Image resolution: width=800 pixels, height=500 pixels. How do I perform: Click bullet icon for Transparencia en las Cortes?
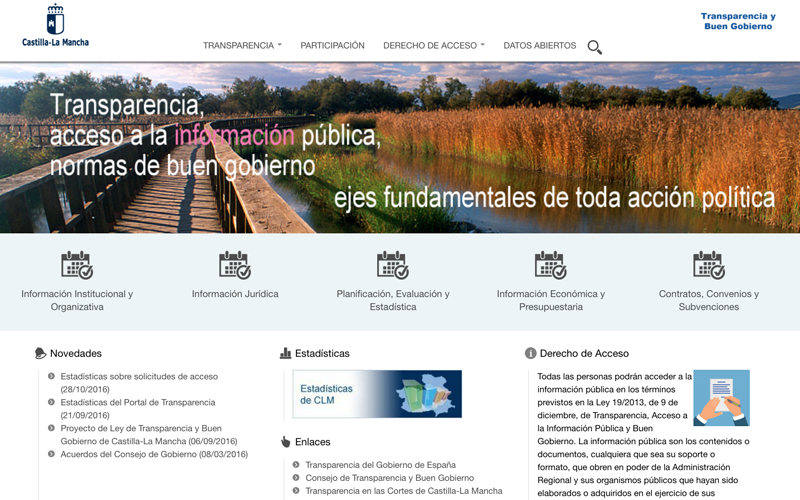[296, 491]
